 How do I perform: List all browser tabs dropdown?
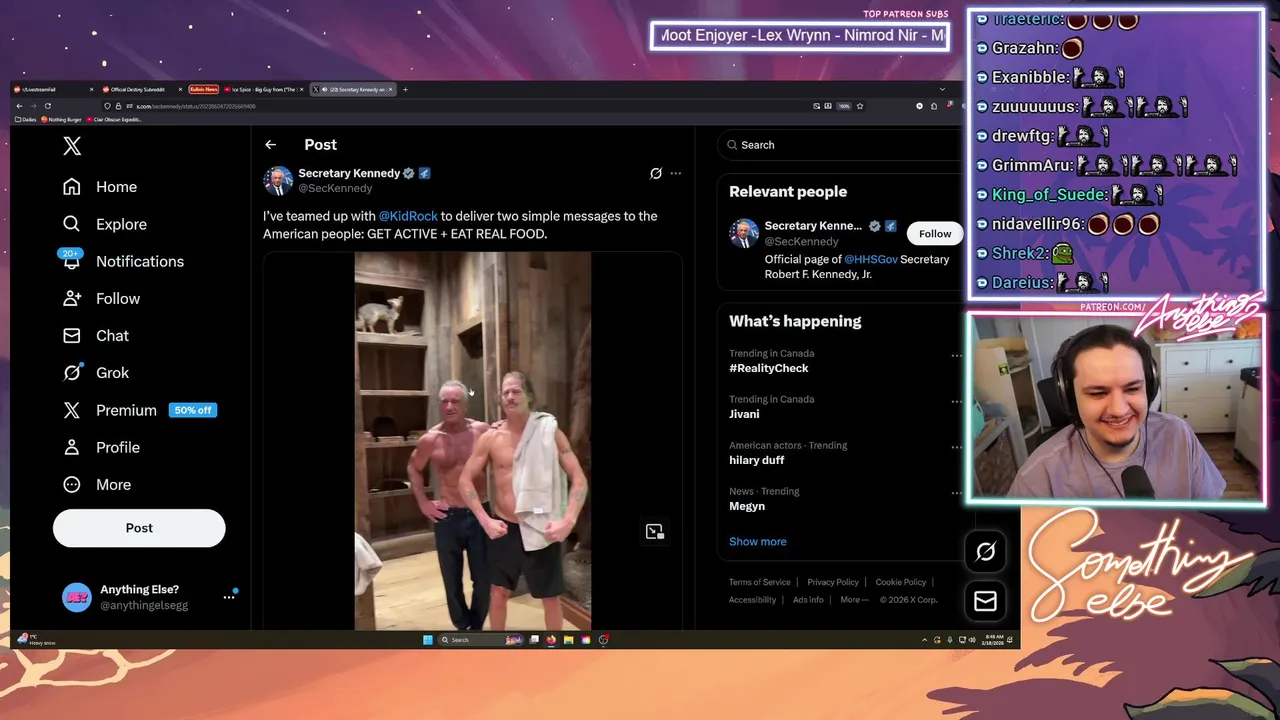(x=942, y=89)
